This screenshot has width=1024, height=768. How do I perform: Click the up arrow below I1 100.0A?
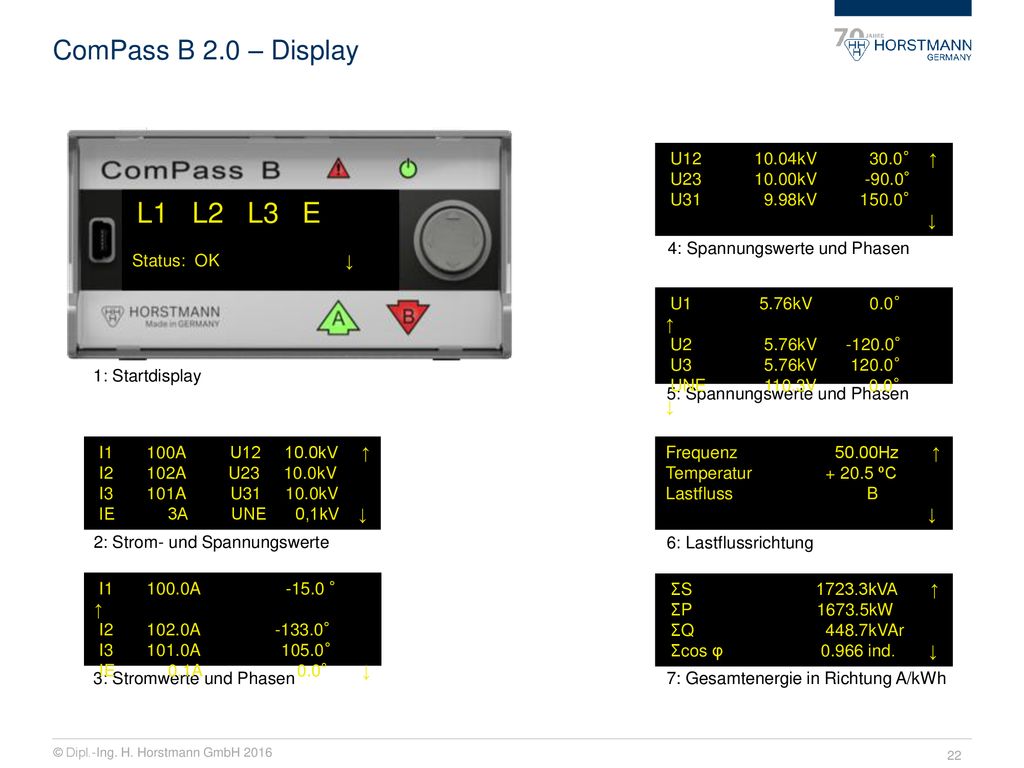99,611
